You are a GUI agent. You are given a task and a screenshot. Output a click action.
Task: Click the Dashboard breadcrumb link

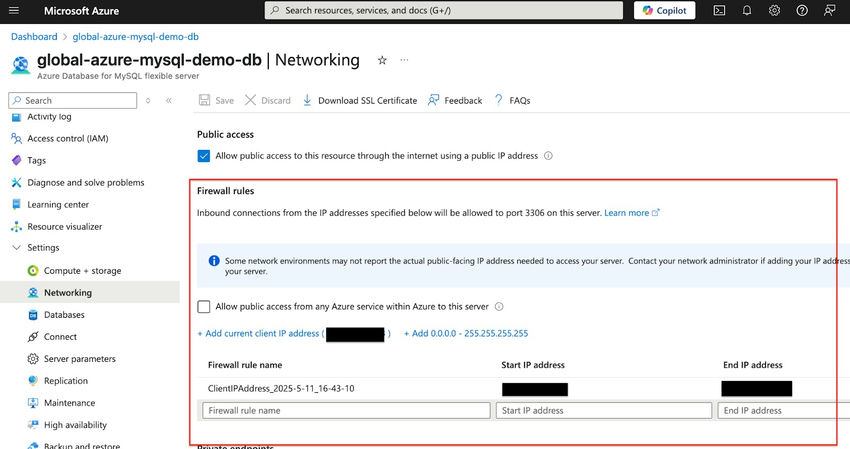(x=34, y=37)
